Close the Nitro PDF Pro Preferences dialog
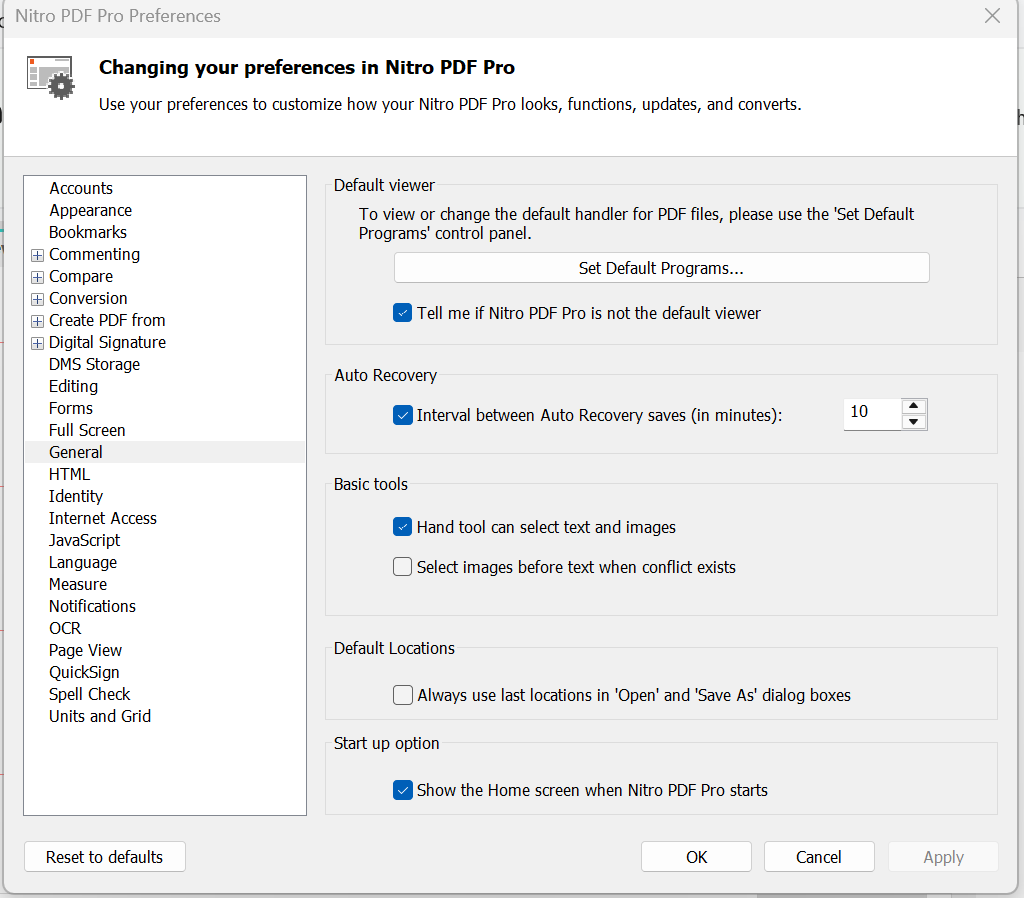This screenshot has height=898, width=1024. click(992, 16)
